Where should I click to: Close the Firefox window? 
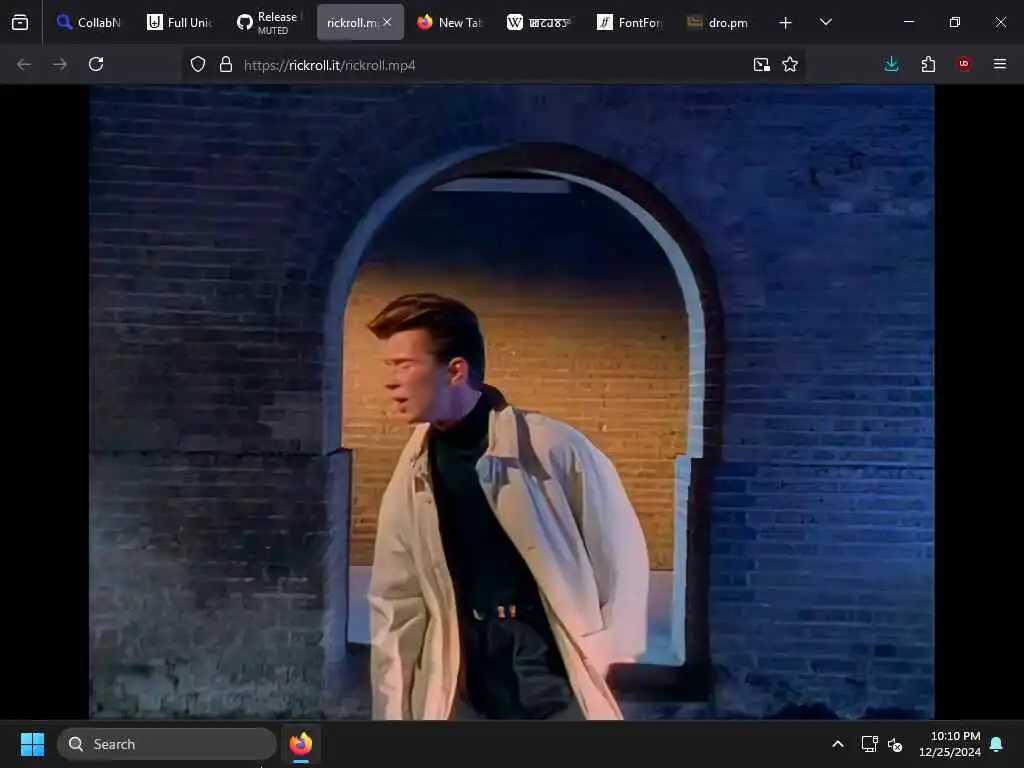[x=1000, y=23]
